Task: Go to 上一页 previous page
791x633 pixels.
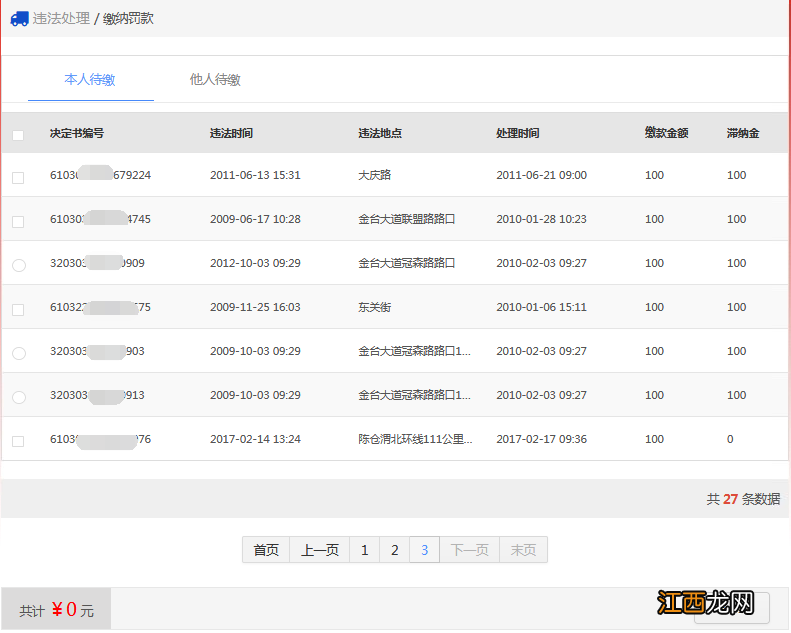Action: (320, 550)
